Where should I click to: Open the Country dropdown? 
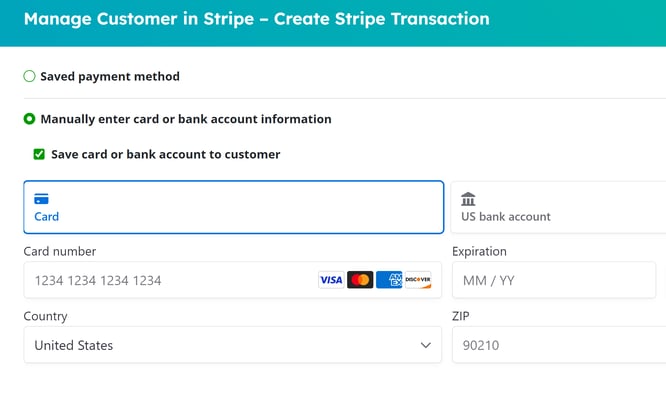point(233,345)
